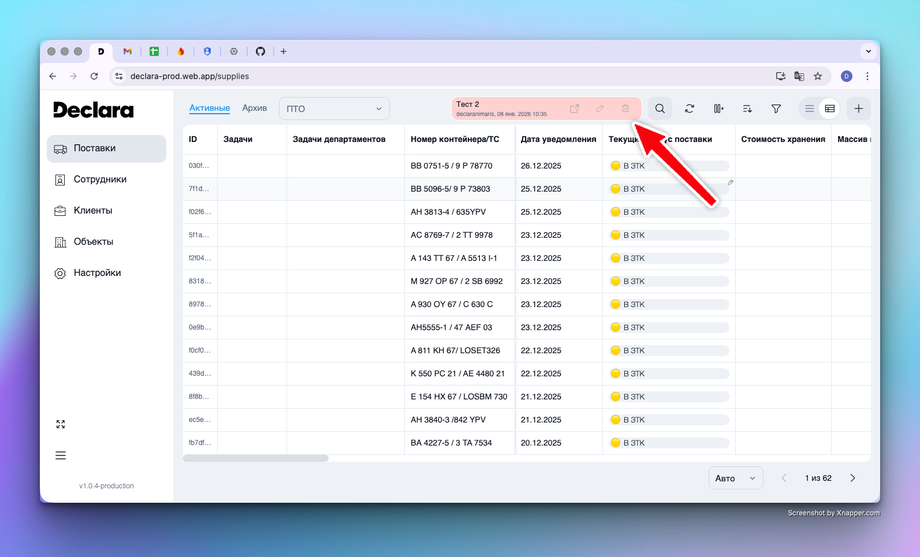Click the refresh table icon

click(689, 109)
